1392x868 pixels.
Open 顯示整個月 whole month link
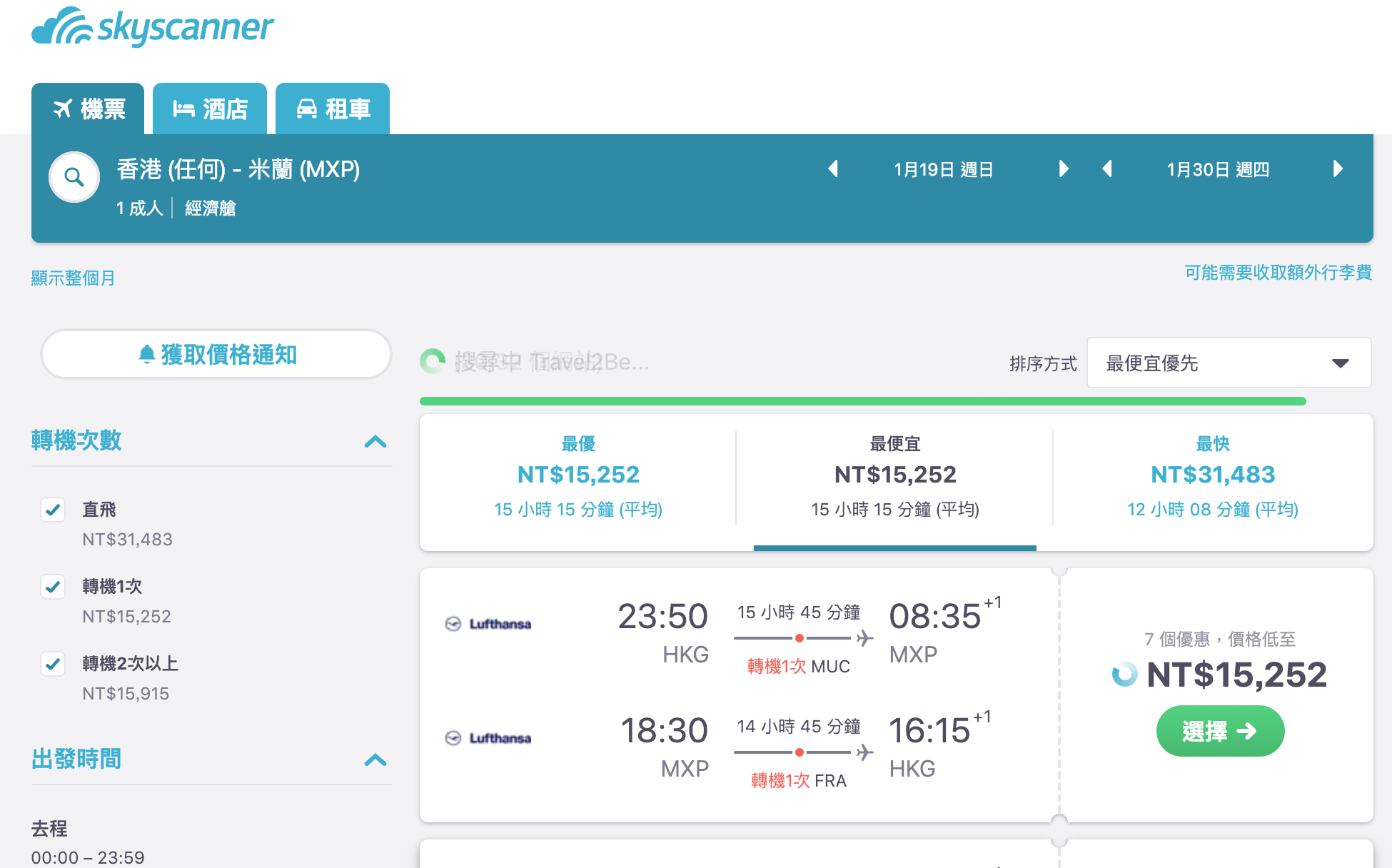(x=74, y=278)
